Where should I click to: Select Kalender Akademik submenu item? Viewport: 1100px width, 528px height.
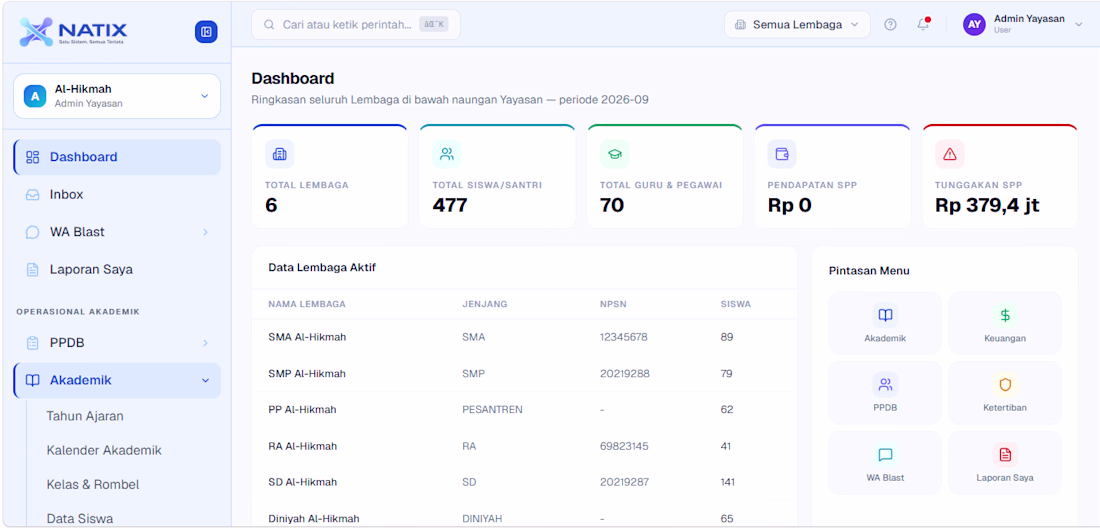pyautogui.click(x=104, y=450)
